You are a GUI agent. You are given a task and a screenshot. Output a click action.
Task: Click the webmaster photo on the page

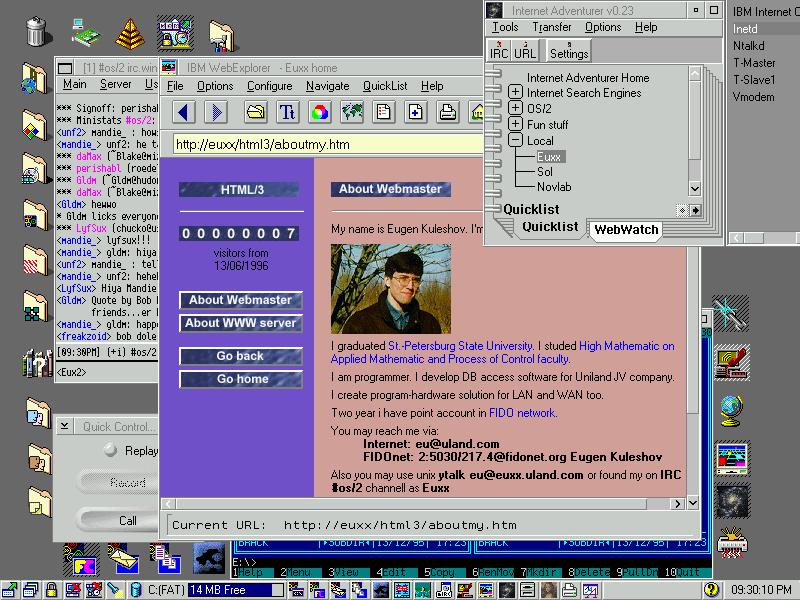(391, 289)
